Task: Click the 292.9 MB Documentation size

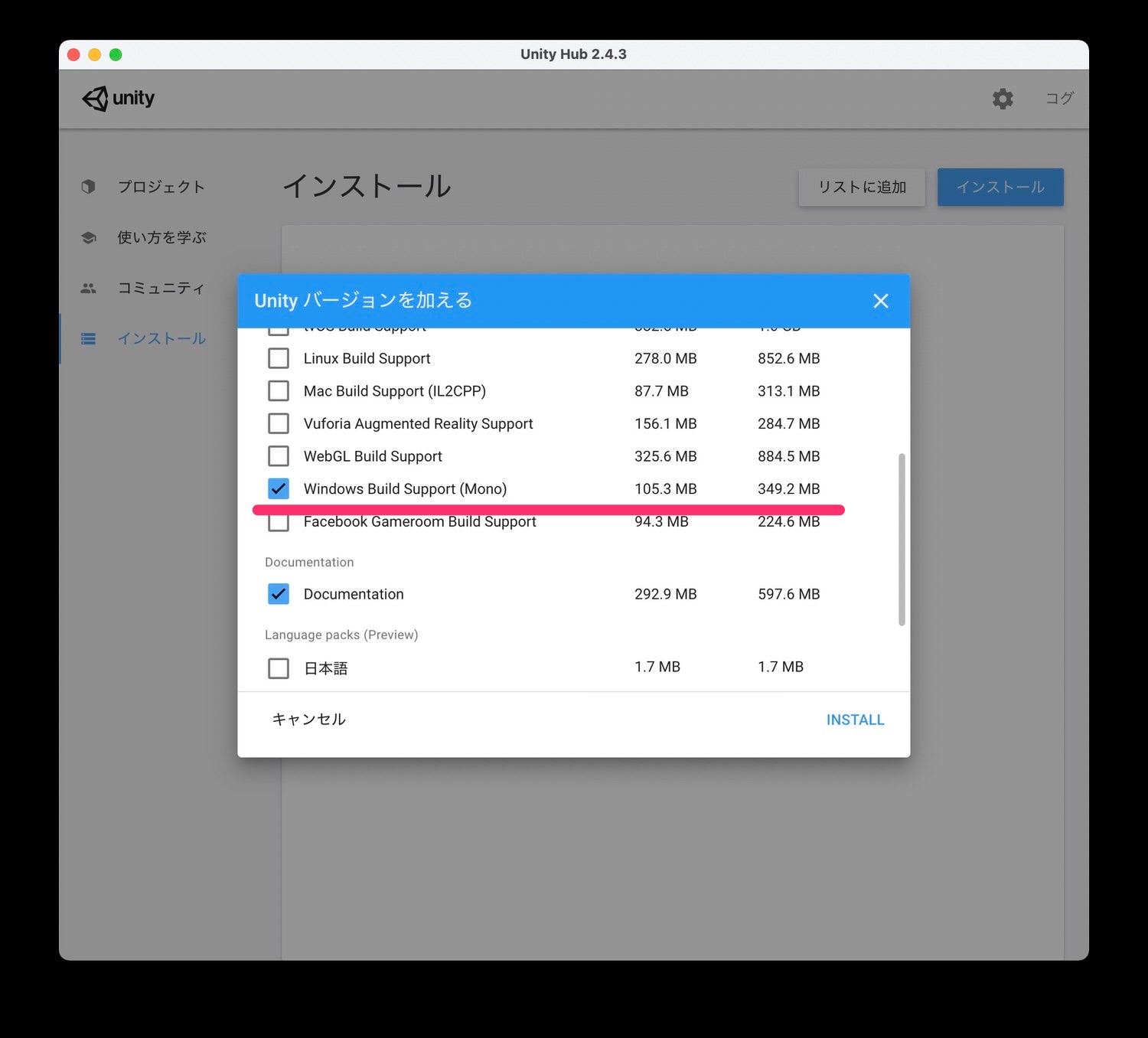Action: pos(665,594)
